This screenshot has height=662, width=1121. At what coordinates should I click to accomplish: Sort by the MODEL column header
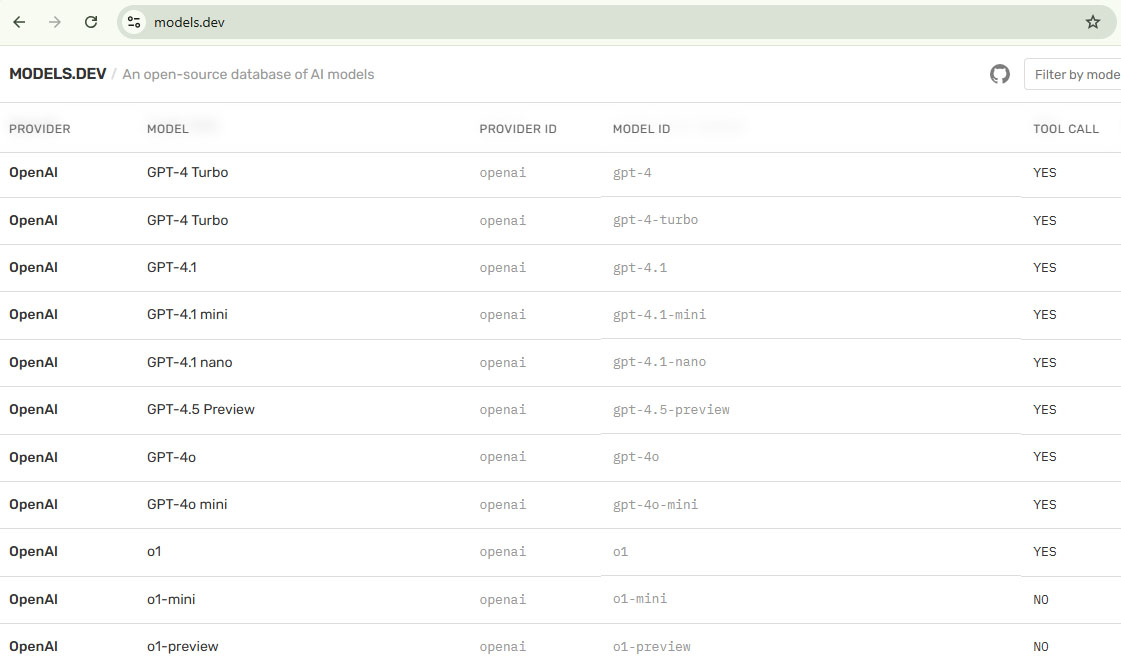point(167,129)
